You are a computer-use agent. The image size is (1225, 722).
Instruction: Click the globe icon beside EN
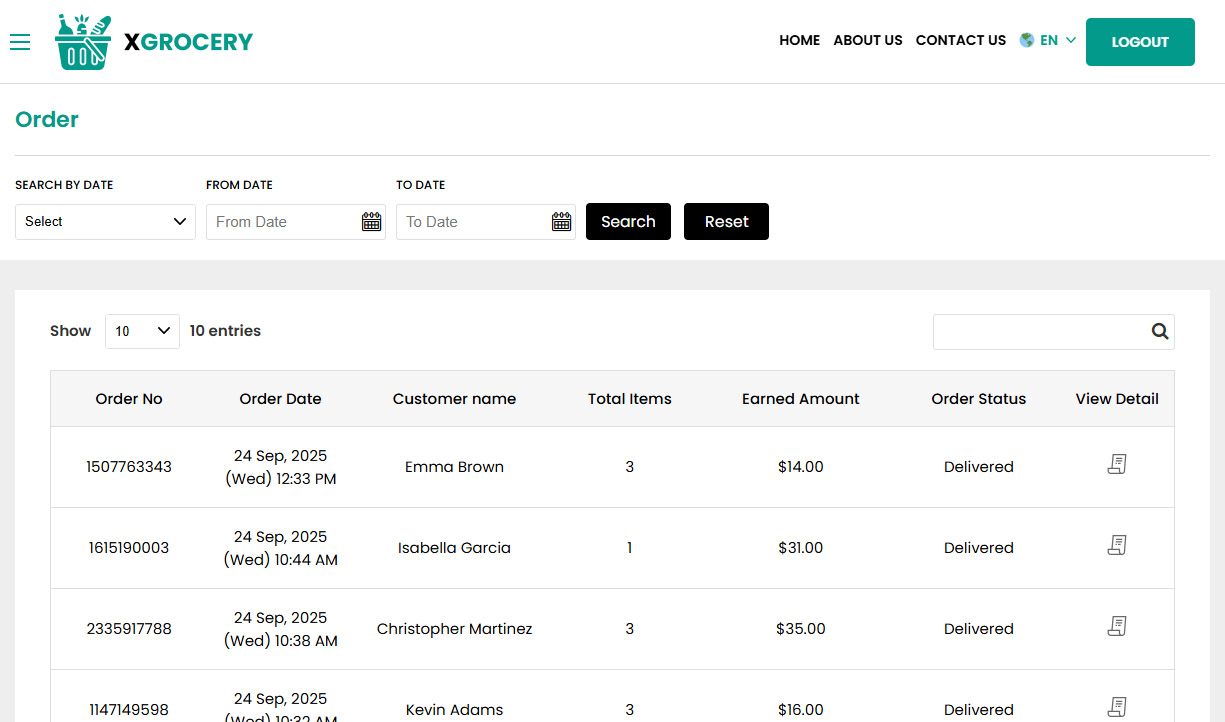1026,40
